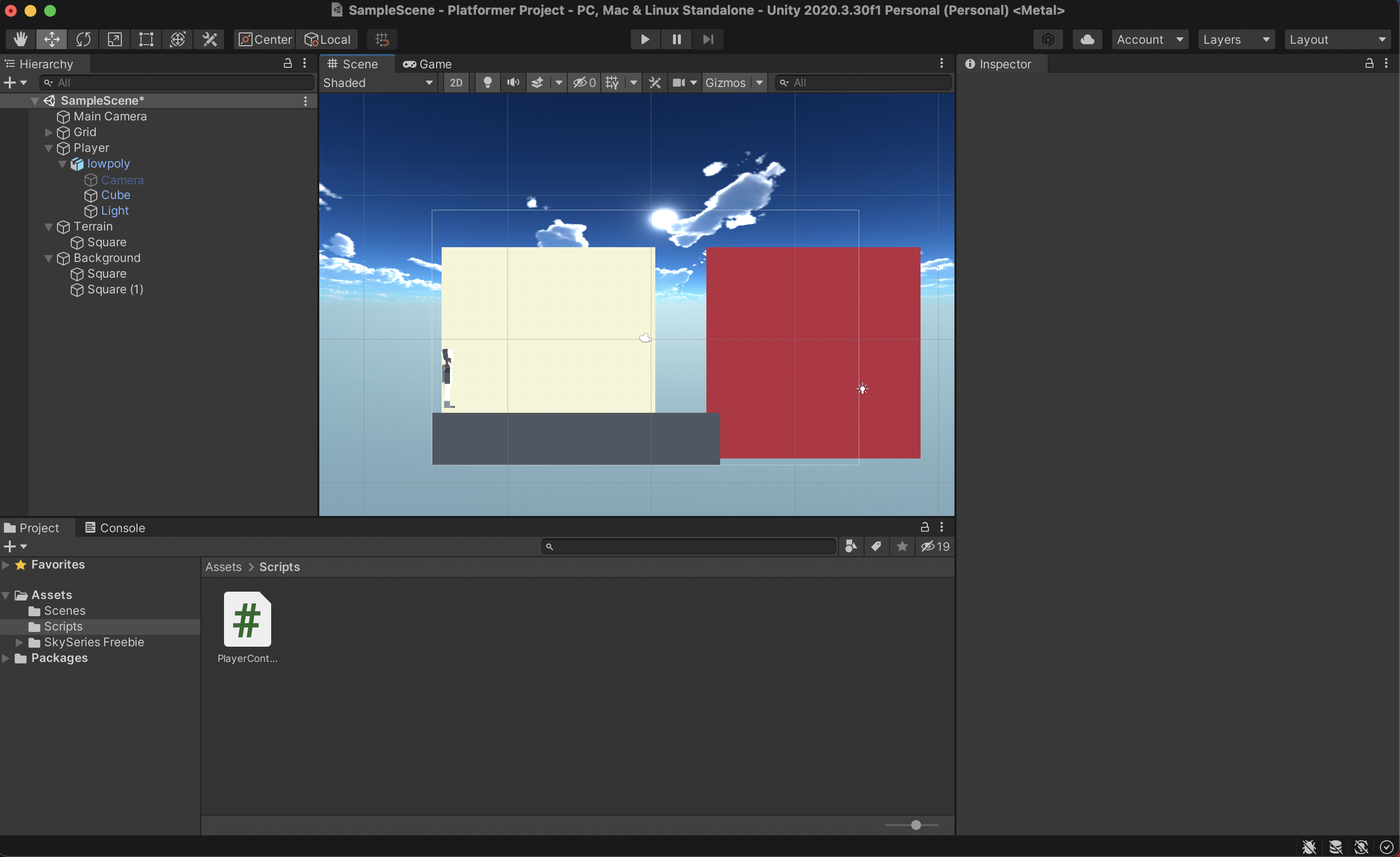Open cloud services icon

1088,39
